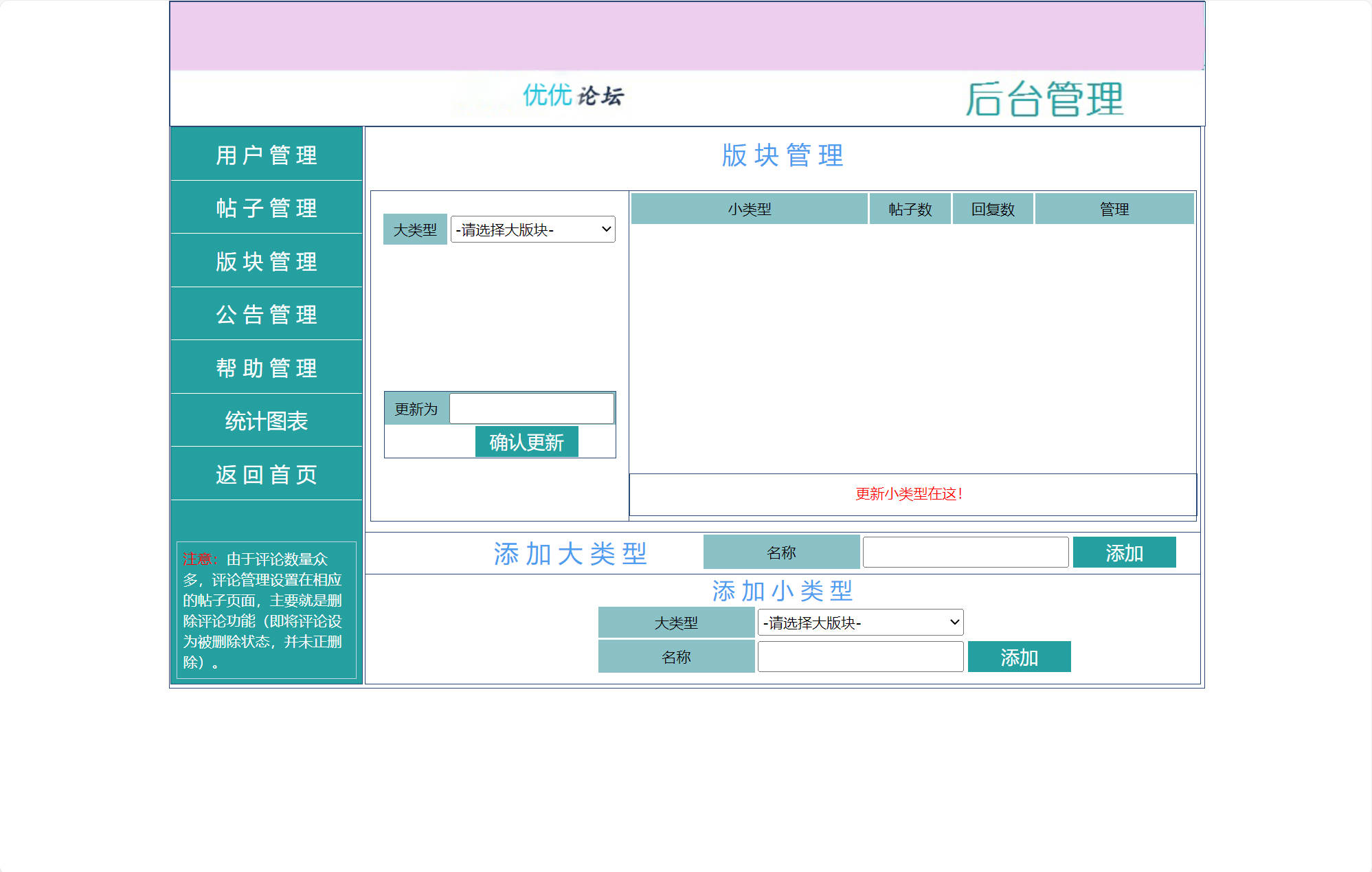Click inside the 更新为 input field

(x=531, y=408)
